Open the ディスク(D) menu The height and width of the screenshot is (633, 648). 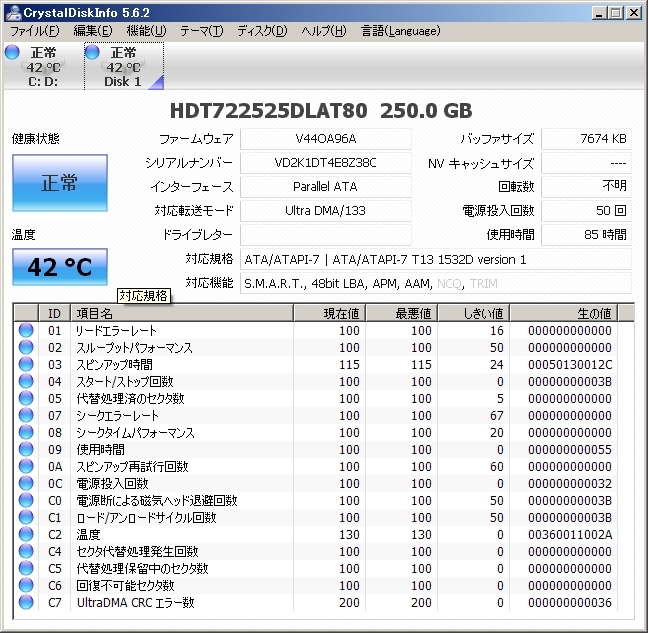(261, 31)
